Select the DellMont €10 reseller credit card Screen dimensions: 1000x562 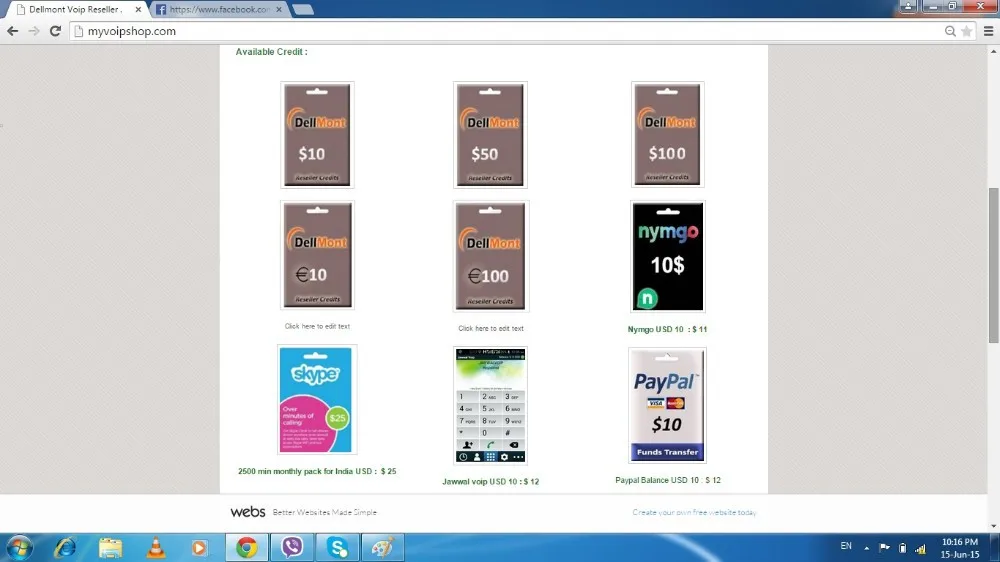pyautogui.click(x=317, y=255)
